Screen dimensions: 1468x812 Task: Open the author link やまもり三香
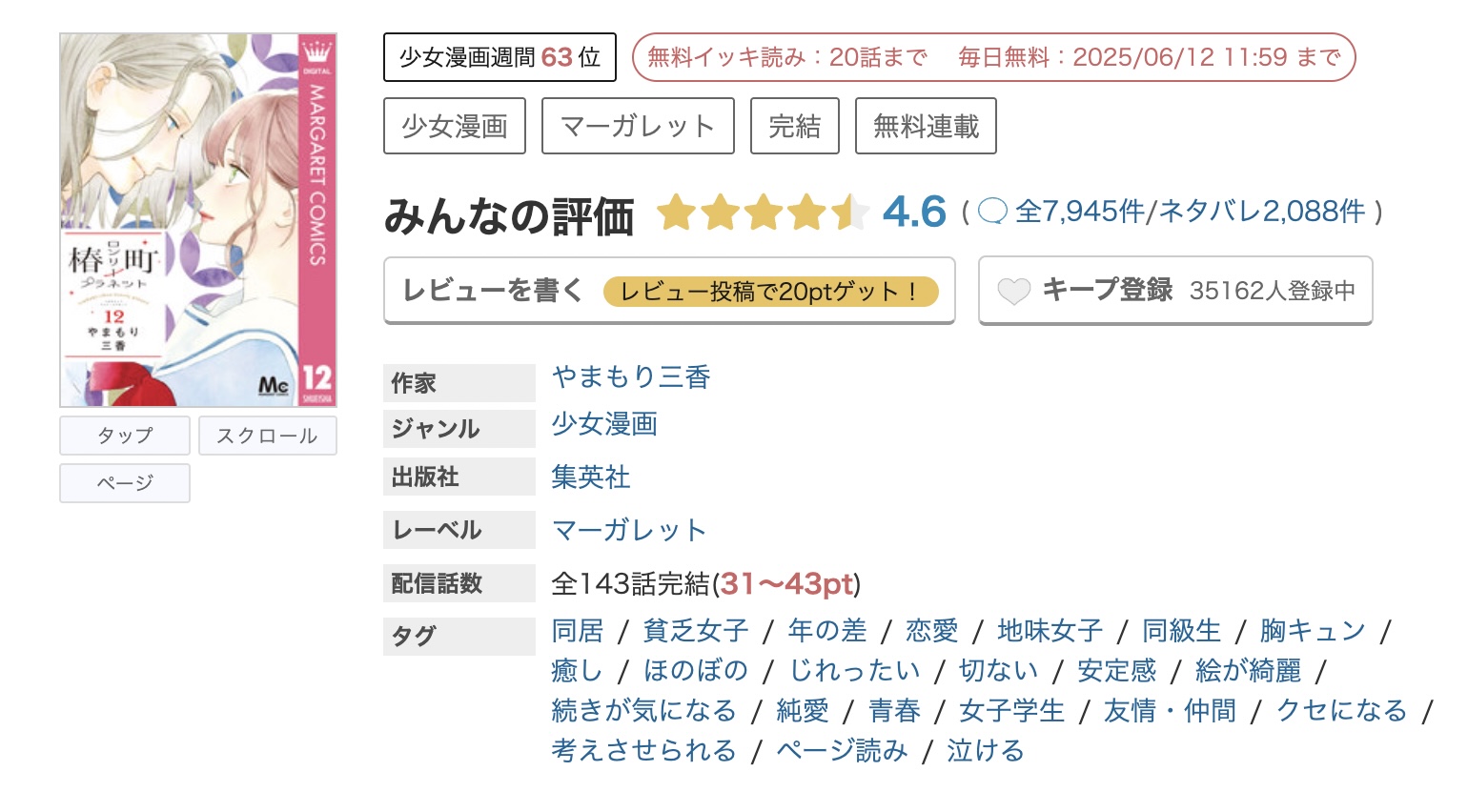[x=632, y=377]
